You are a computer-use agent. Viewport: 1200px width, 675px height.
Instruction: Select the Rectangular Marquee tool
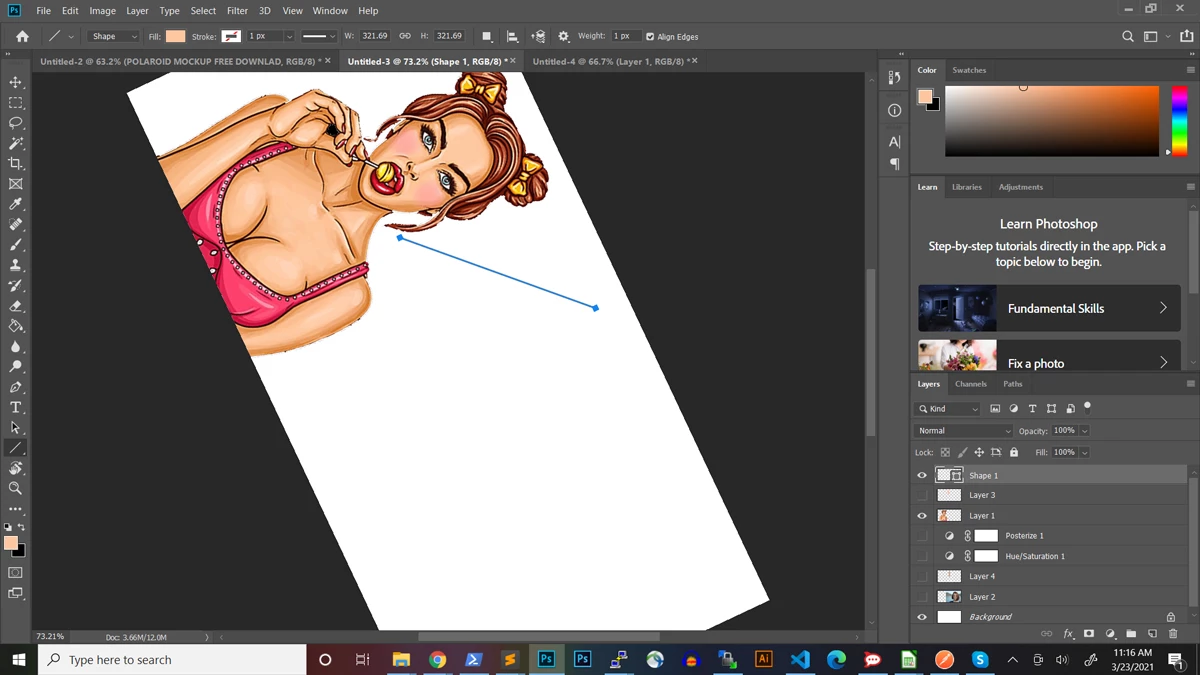click(x=16, y=103)
